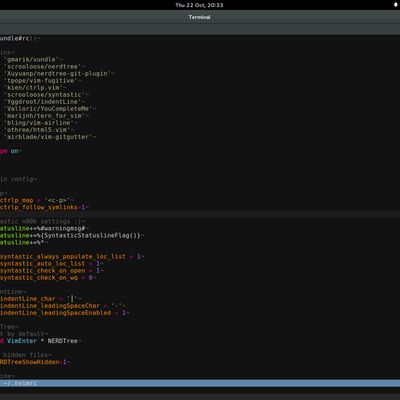
Task: Click indentLine_leadingSpaceEnabled setting
Action: click(64, 313)
